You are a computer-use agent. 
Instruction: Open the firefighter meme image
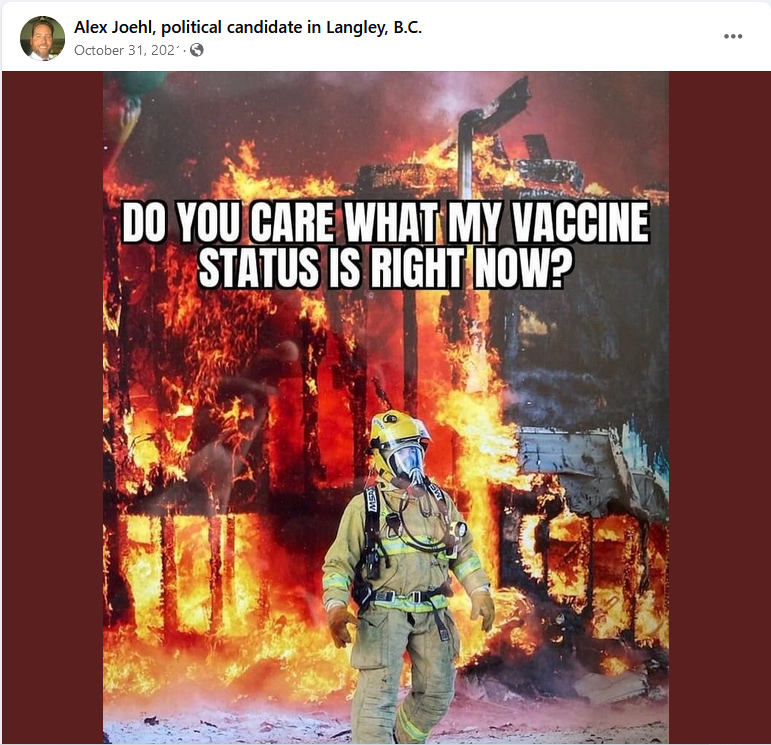(386, 407)
